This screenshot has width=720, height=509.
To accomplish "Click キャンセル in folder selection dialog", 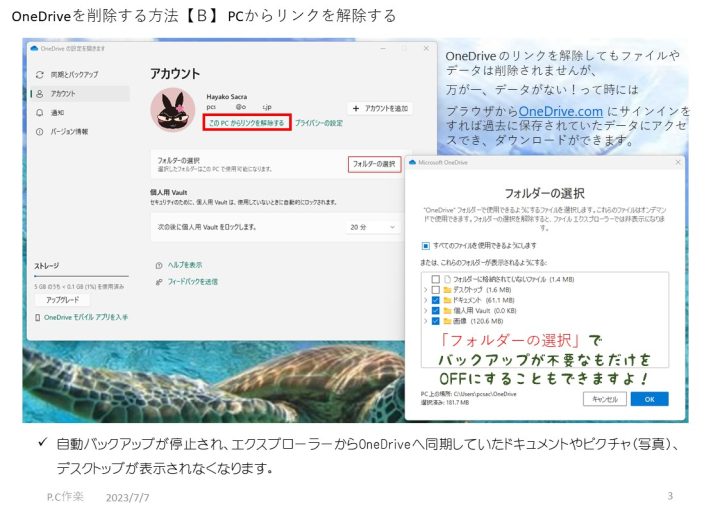I will (x=605, y=399).
